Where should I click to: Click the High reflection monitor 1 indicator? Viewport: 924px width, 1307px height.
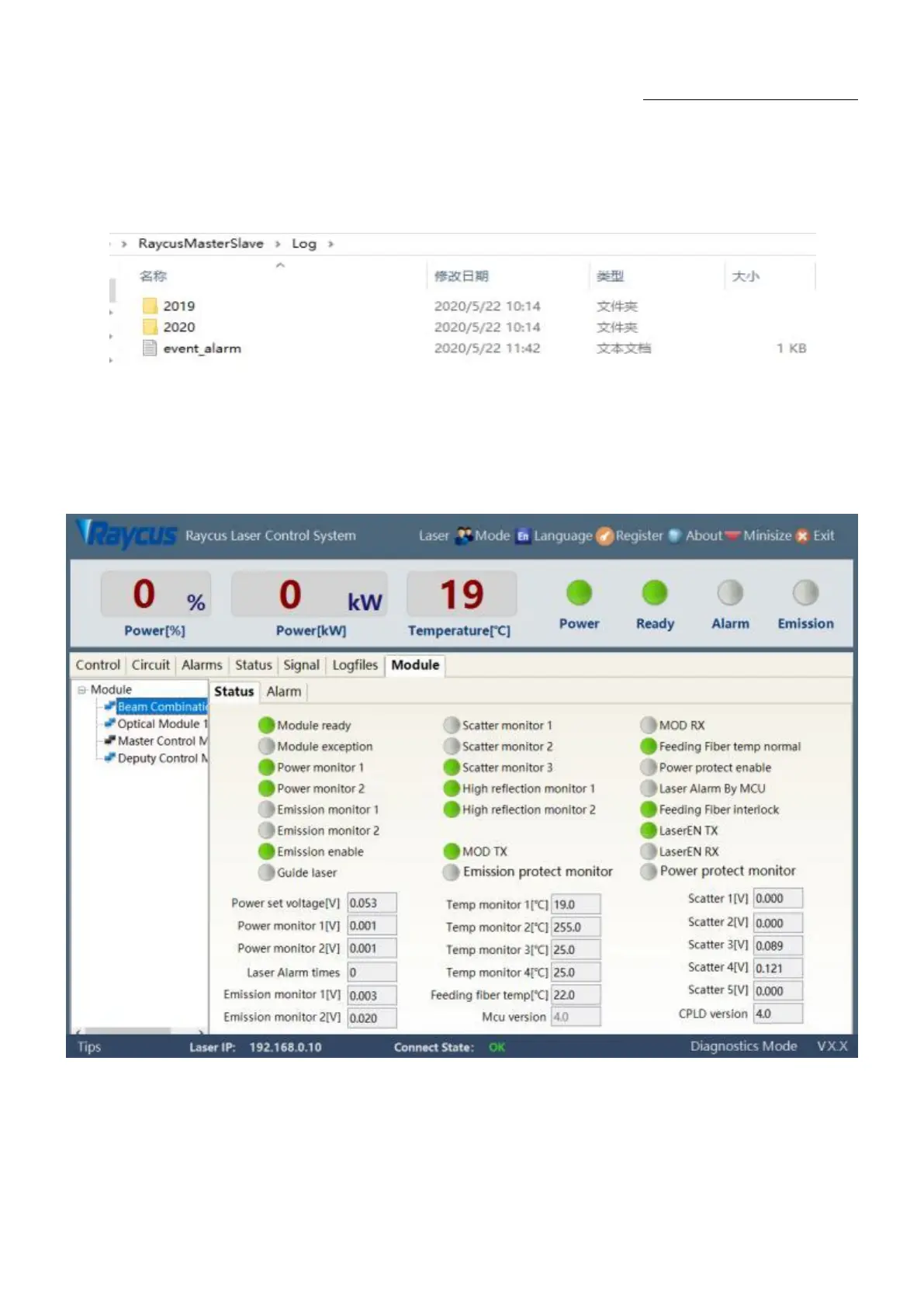click(x=452, y=788)
